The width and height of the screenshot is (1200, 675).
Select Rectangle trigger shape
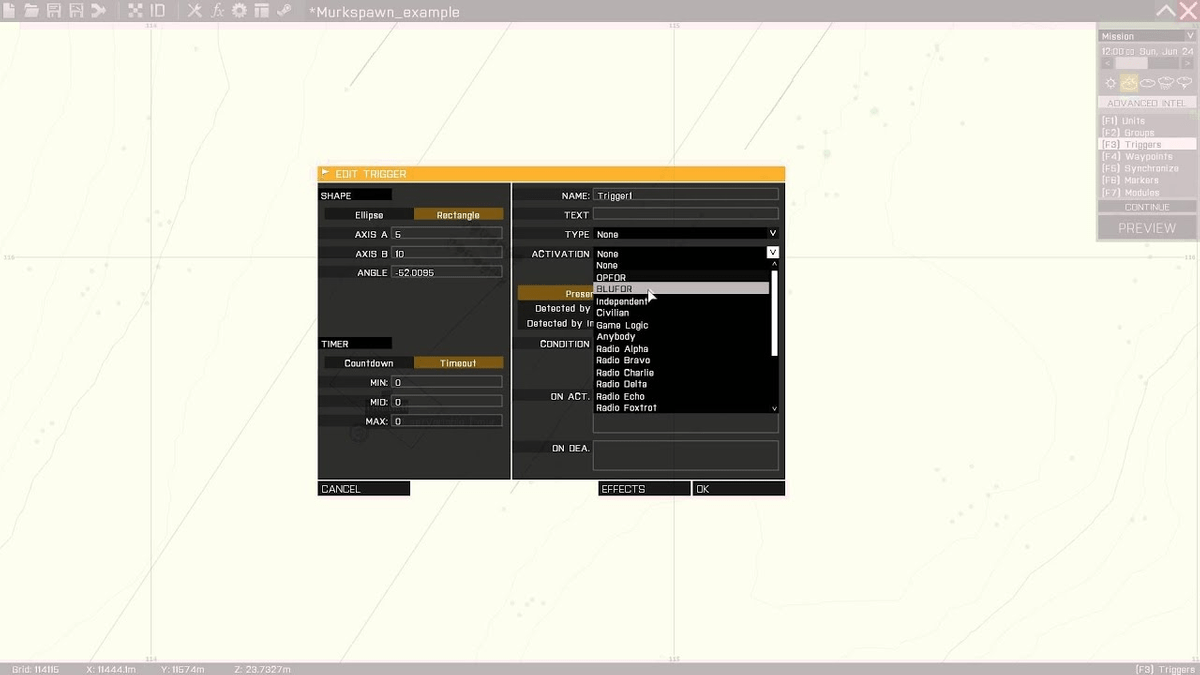(x=458, y=215)
